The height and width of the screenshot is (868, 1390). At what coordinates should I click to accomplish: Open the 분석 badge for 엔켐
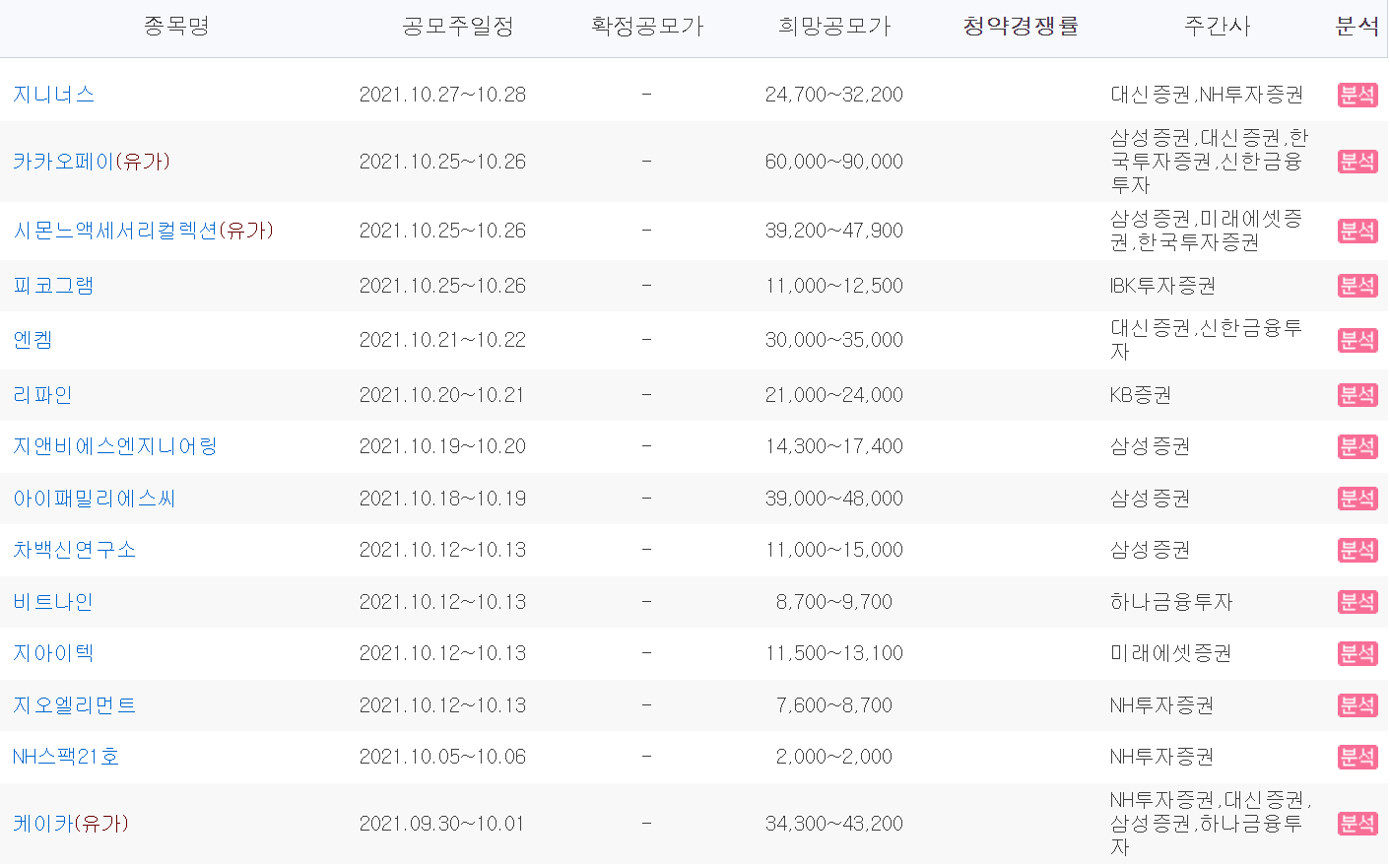(1357, 340)
